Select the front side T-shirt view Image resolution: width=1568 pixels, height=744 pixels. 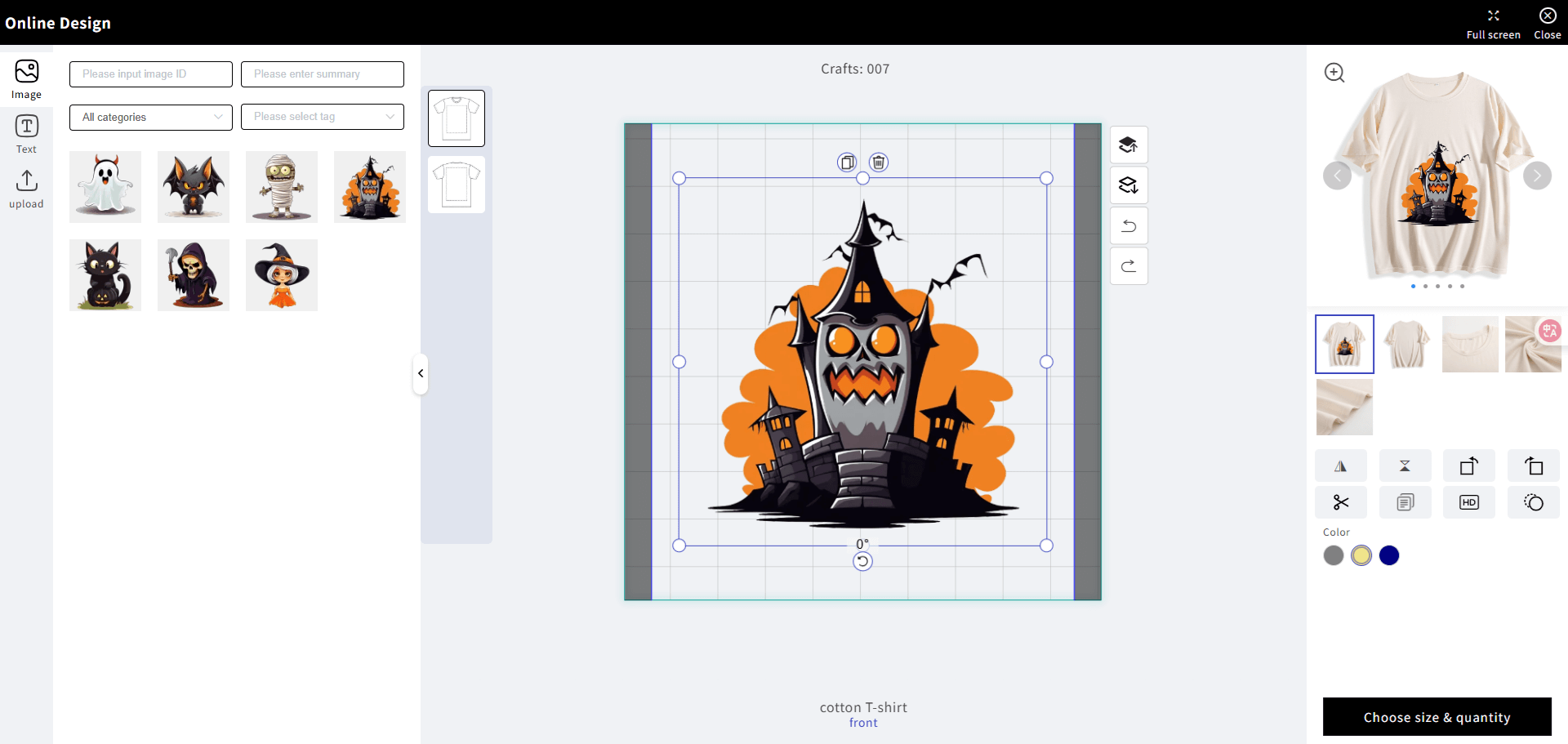click(457, 118)
